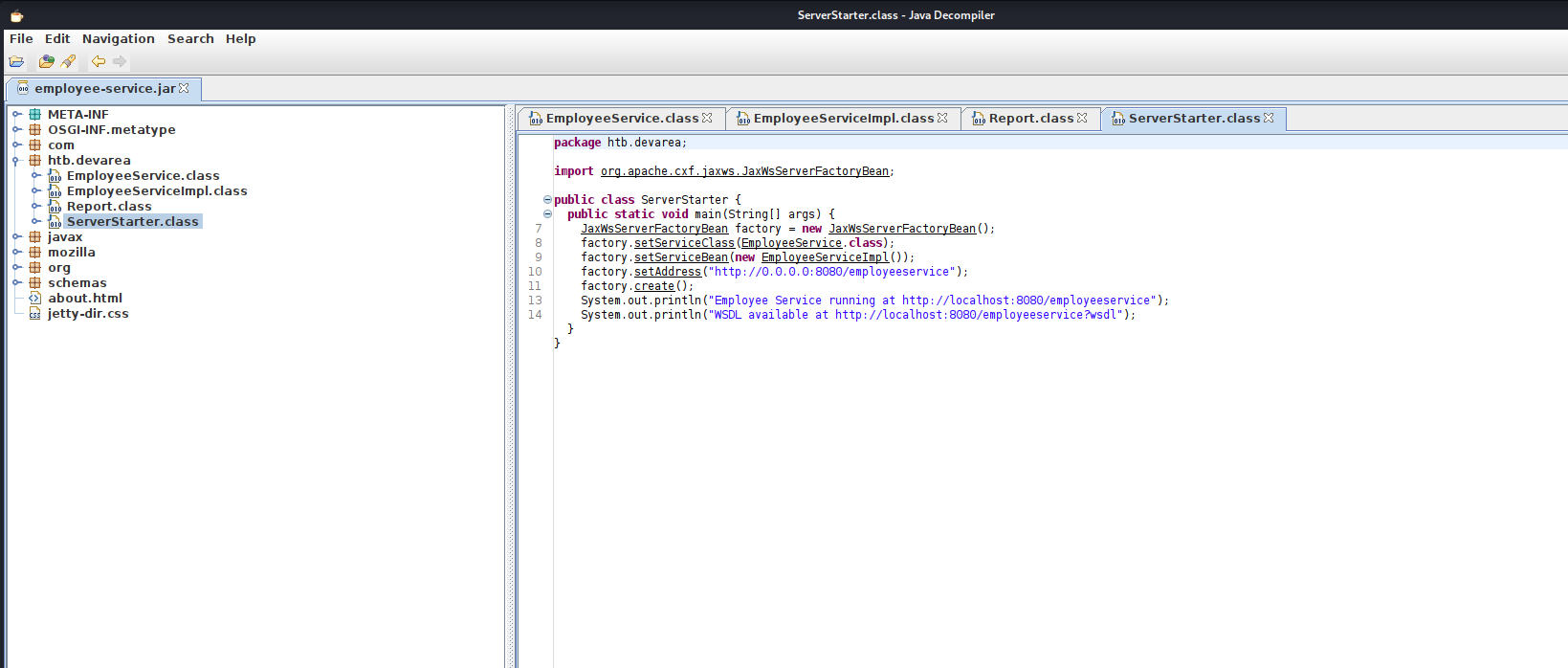1568x668 pixels.
Task: Open the Navigation menu
Action: (x=119, y=39)
